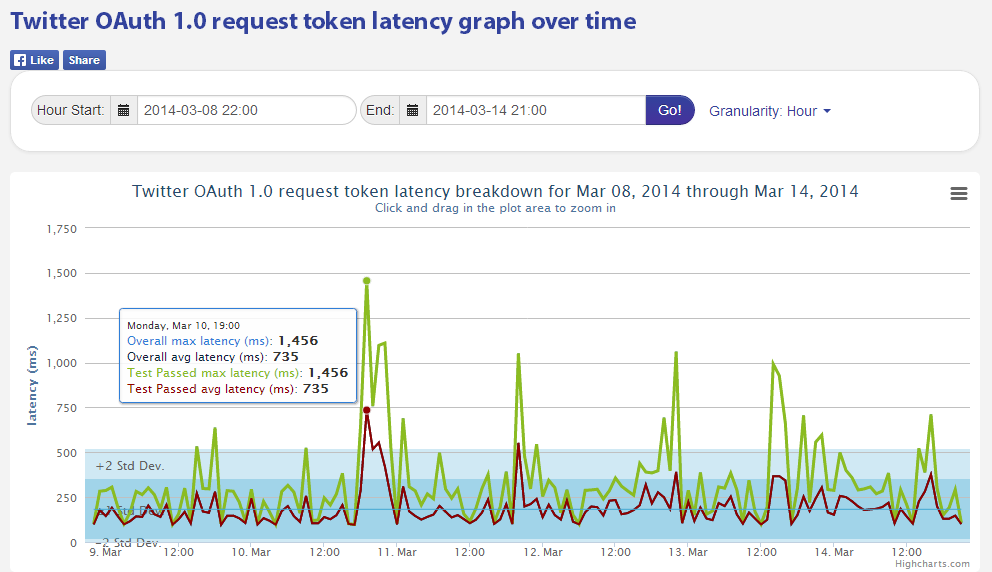Screen dimensions: 992x572
Task: Click the '750' y-axis label
Action: pos(66,408)
